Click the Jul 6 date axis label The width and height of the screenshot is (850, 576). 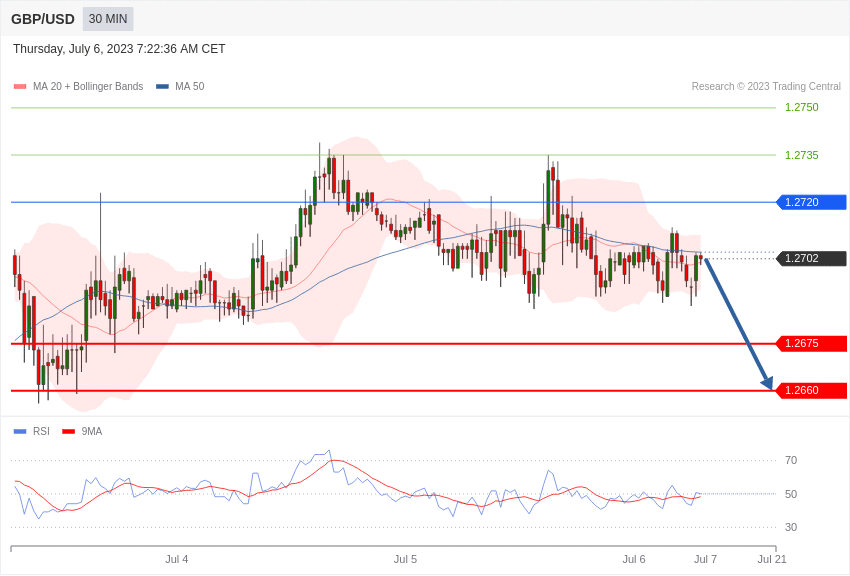click(x=634, y=559)
